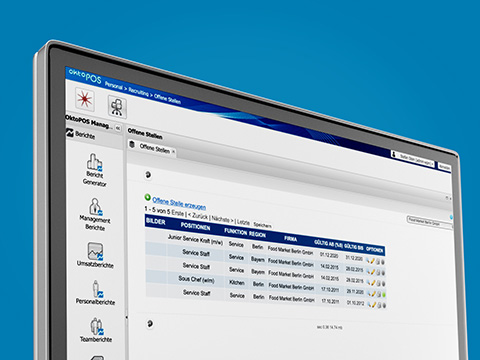Open Management Berichte in the sidebar
This screenshot has height=360, width=480.
coord(95,214)
